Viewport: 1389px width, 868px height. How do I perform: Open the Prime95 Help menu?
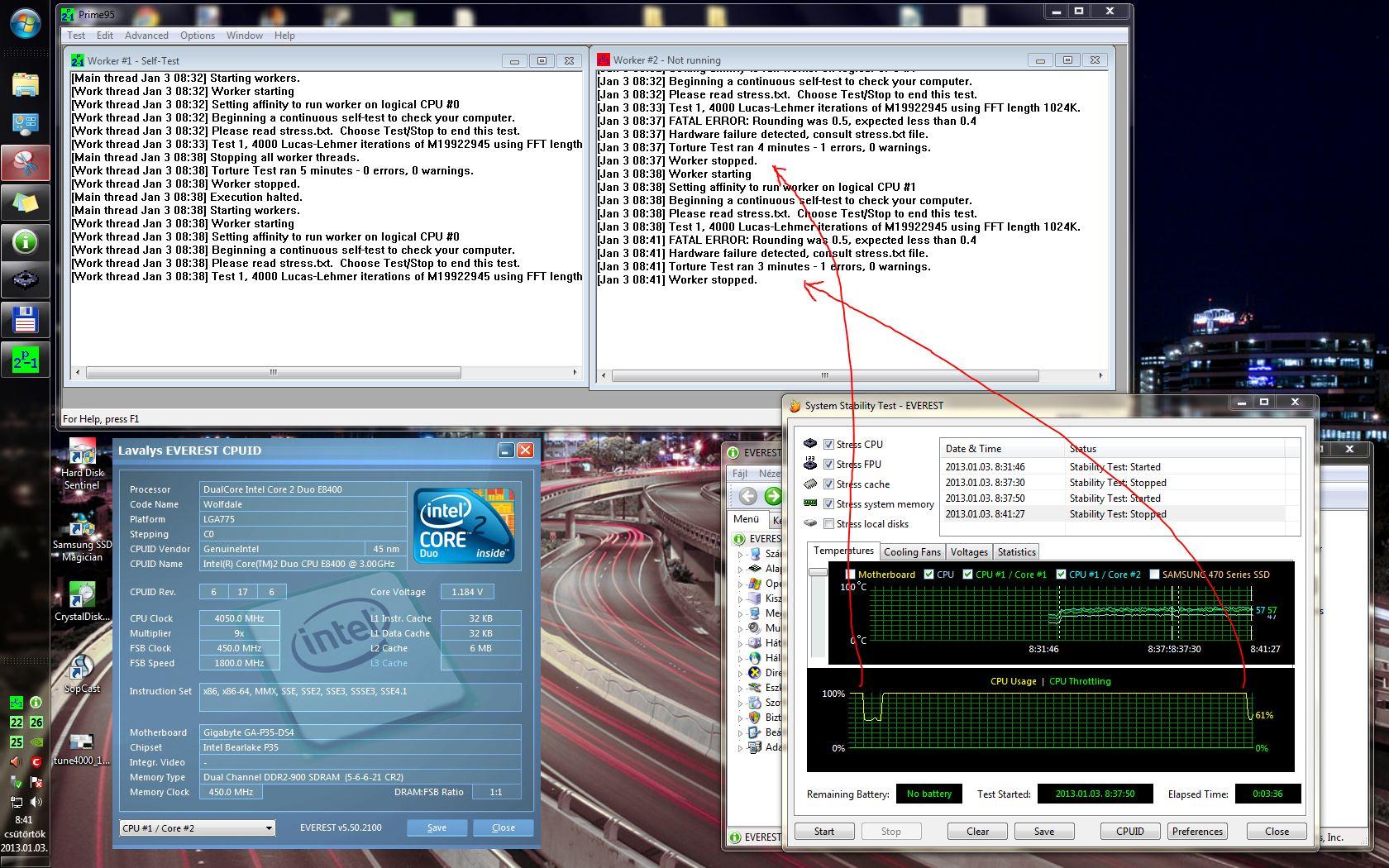[284, 36]
